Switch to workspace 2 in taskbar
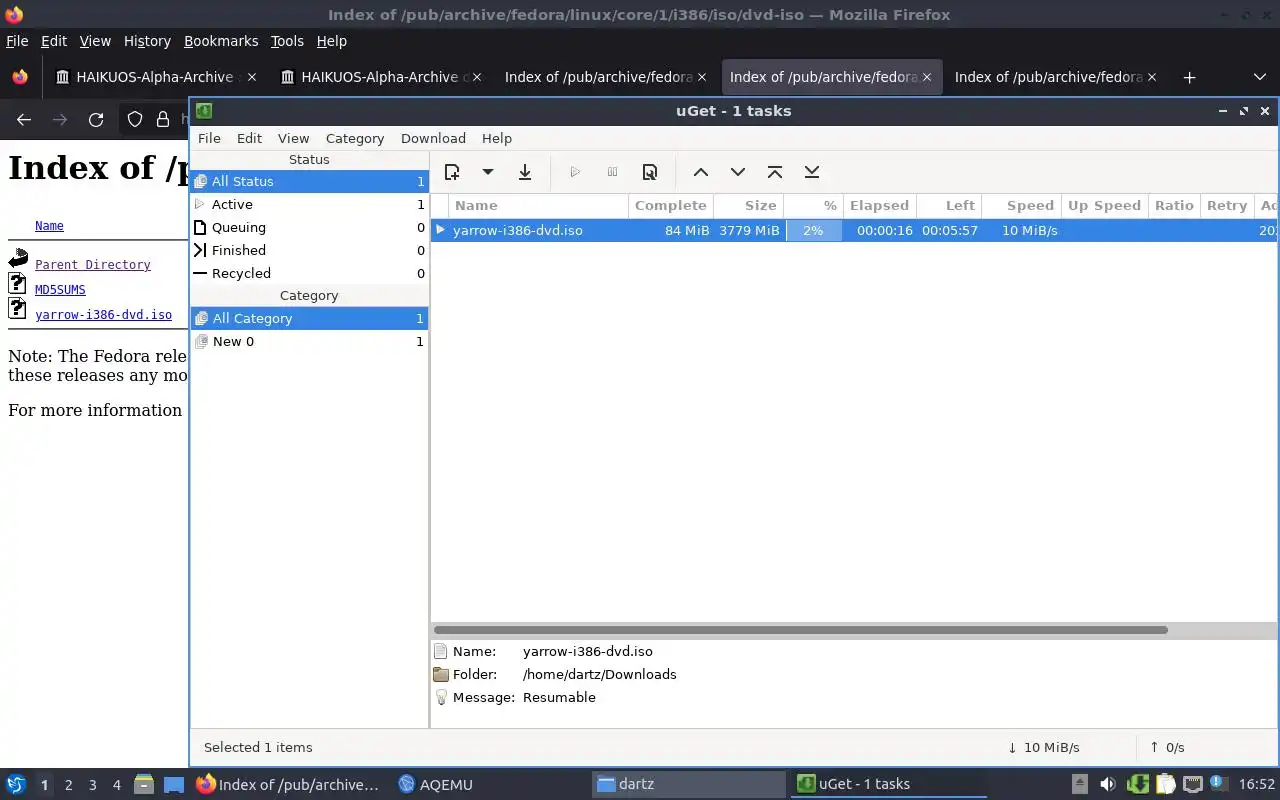The width and height of the screenshot is (1280, 800). [68, 785]
